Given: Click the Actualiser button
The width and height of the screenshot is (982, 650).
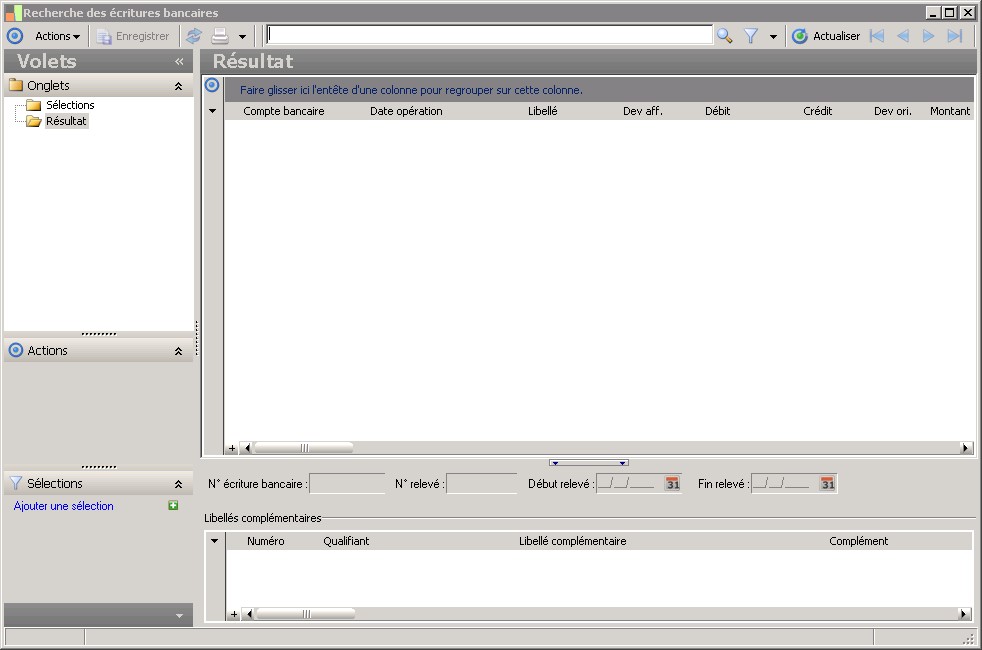Looking at the screenshot, I should [826, 36].
